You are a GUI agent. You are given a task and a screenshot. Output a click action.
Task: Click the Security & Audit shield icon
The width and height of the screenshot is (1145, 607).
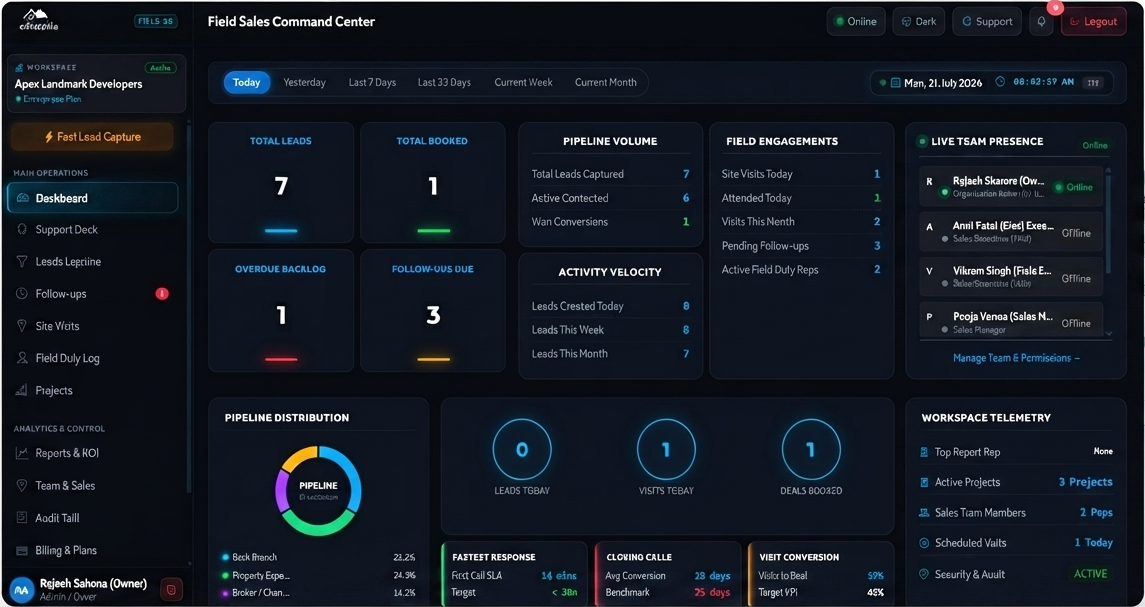click(x=924, y=574)
